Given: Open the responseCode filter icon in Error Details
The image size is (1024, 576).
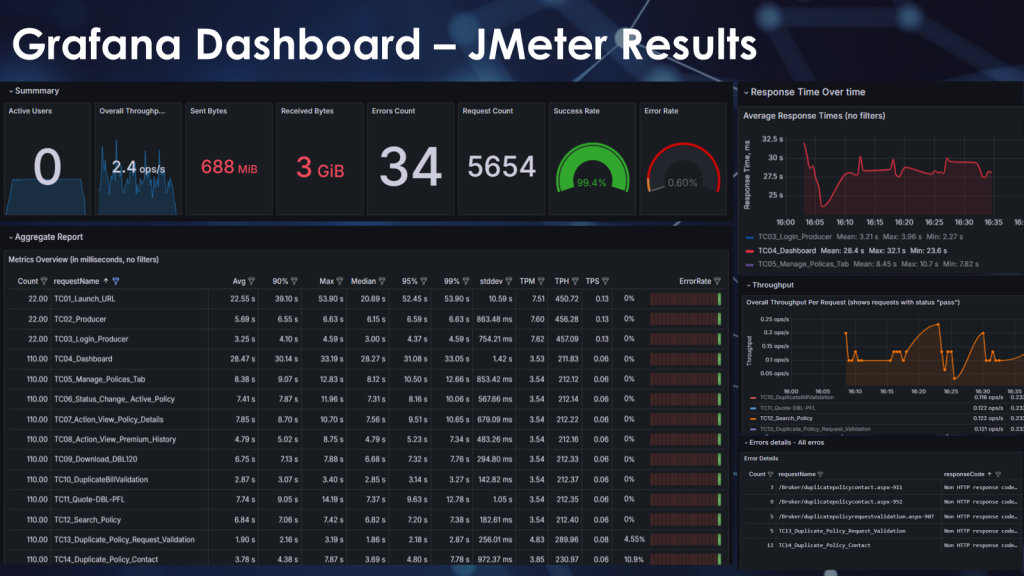Looking at the screenshot, I should (998, 475).
